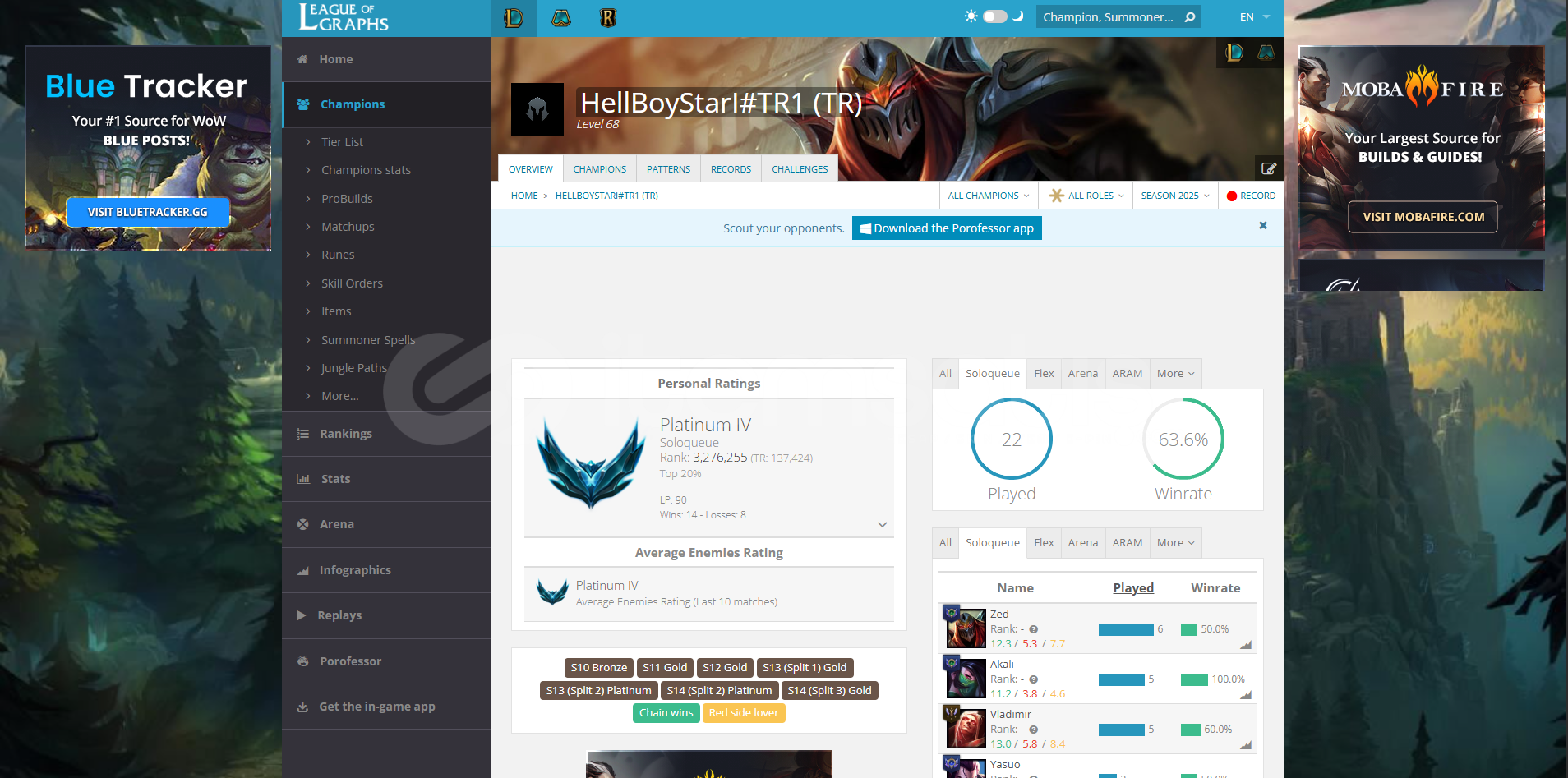Switch to the Patterns tab
The height and width of the screenshot is (778, 1568).
(x=668, y=169)
